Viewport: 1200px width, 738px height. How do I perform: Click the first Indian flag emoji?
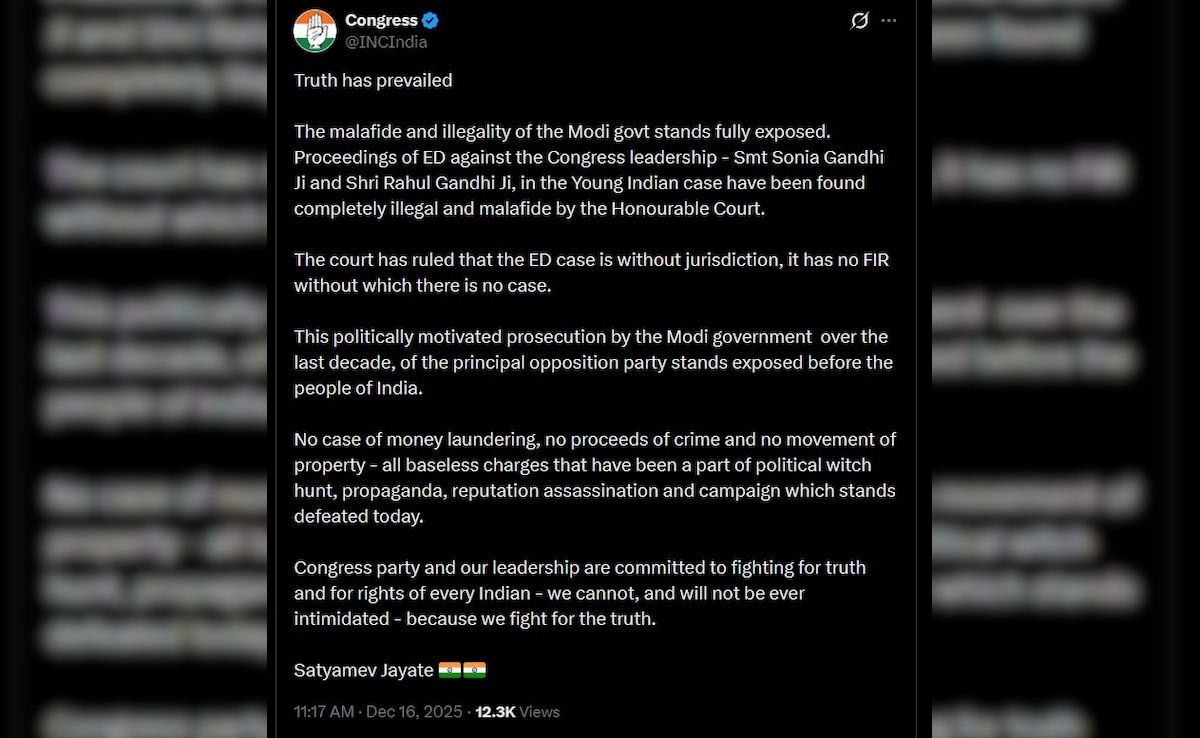pyautogui.click(x=449, y=669)
